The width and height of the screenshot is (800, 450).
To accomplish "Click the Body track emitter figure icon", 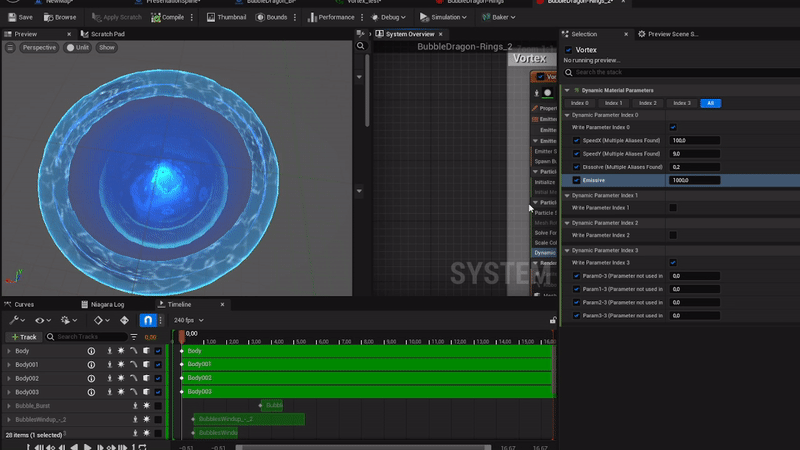I will pos(109,351).
